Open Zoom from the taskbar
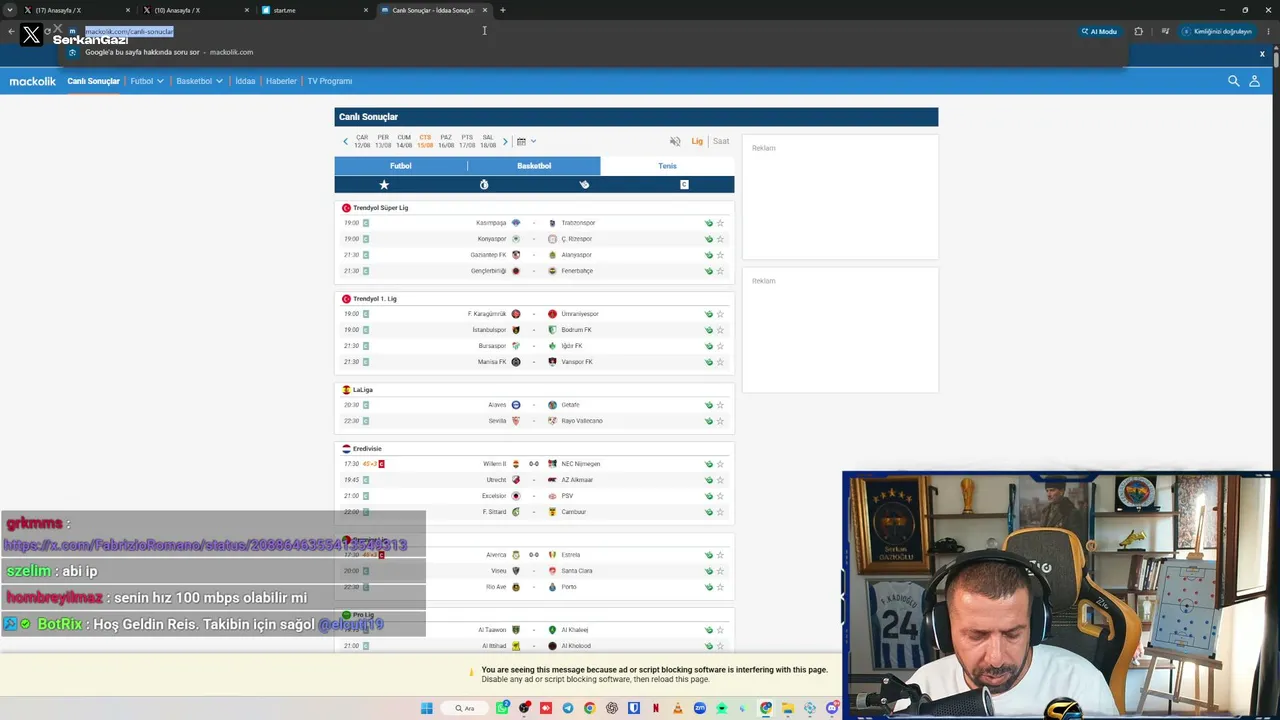 [x=700, y=708]
